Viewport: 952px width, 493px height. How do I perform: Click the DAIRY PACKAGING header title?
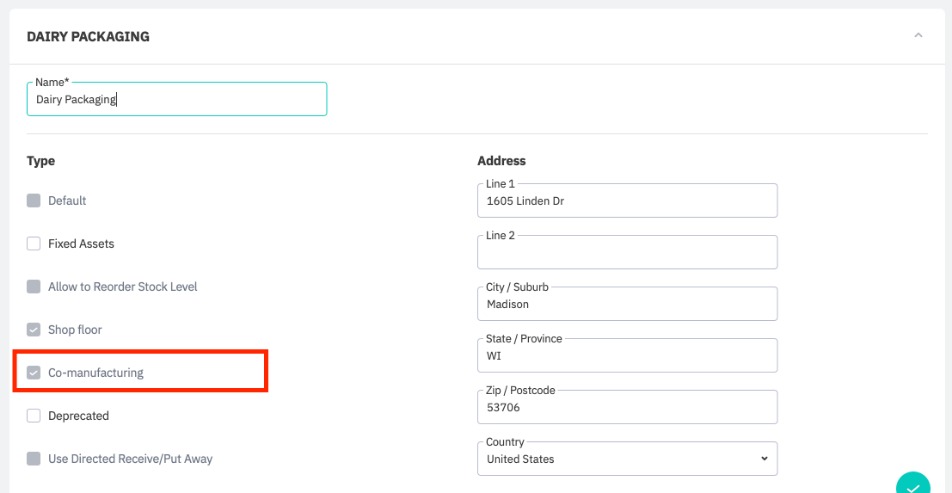[x=88, y=37]
